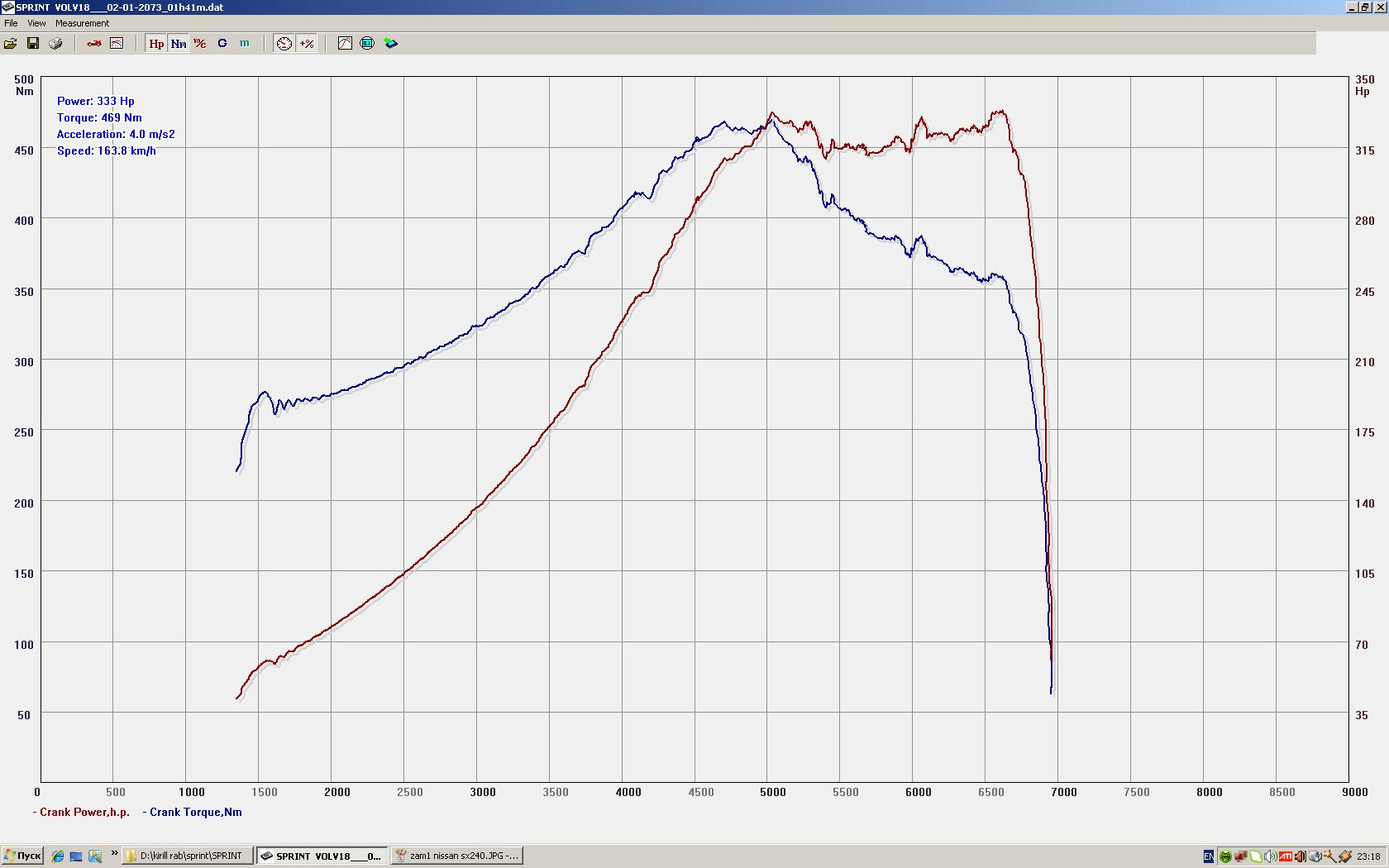Expand hidden quick launch icons chevron
Viewport: 1389px width, 868px height.
[x=114, y=854]
